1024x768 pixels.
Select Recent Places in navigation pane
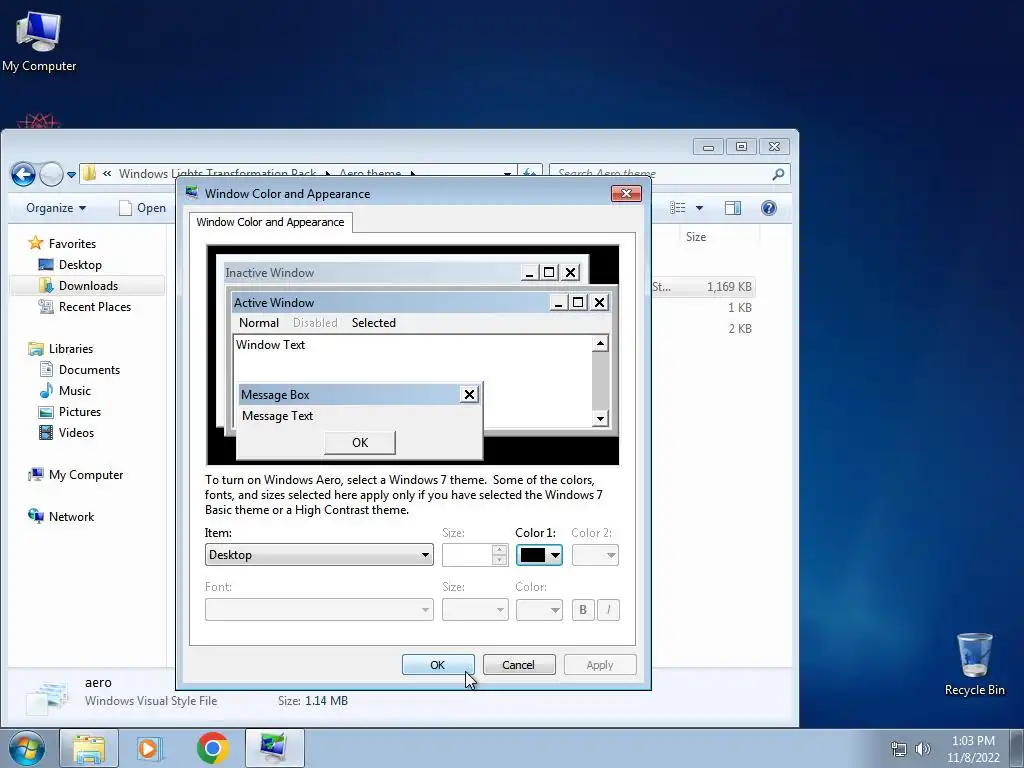[x=95, y=306]
